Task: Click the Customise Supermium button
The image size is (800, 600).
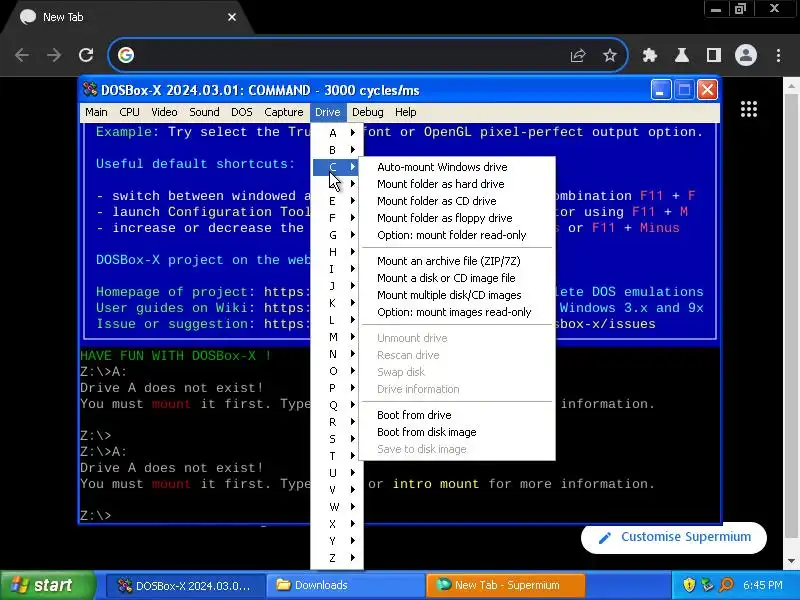Action: pos(673,537)
